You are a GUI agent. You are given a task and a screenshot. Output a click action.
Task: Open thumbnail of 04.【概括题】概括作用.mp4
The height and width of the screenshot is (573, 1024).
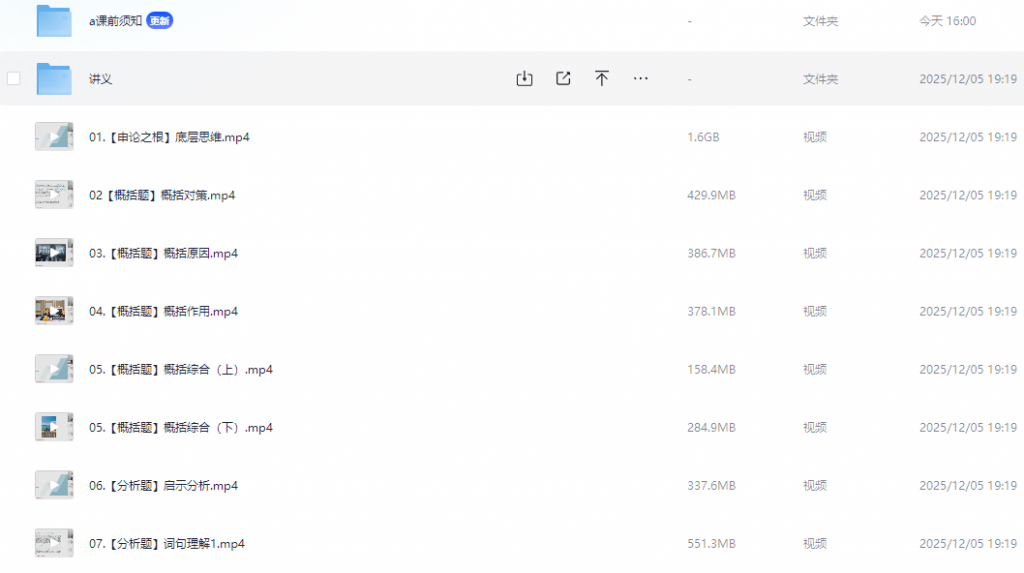(x=54, y=311)
